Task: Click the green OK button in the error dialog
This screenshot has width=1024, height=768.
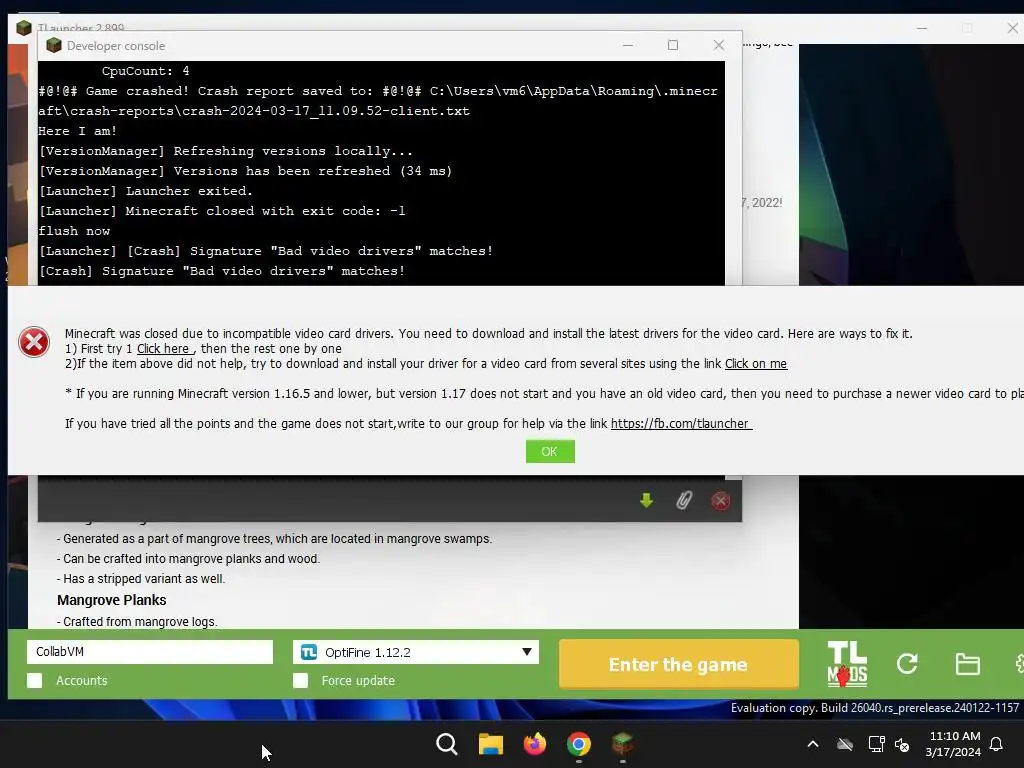Action: tap(550, 451)
